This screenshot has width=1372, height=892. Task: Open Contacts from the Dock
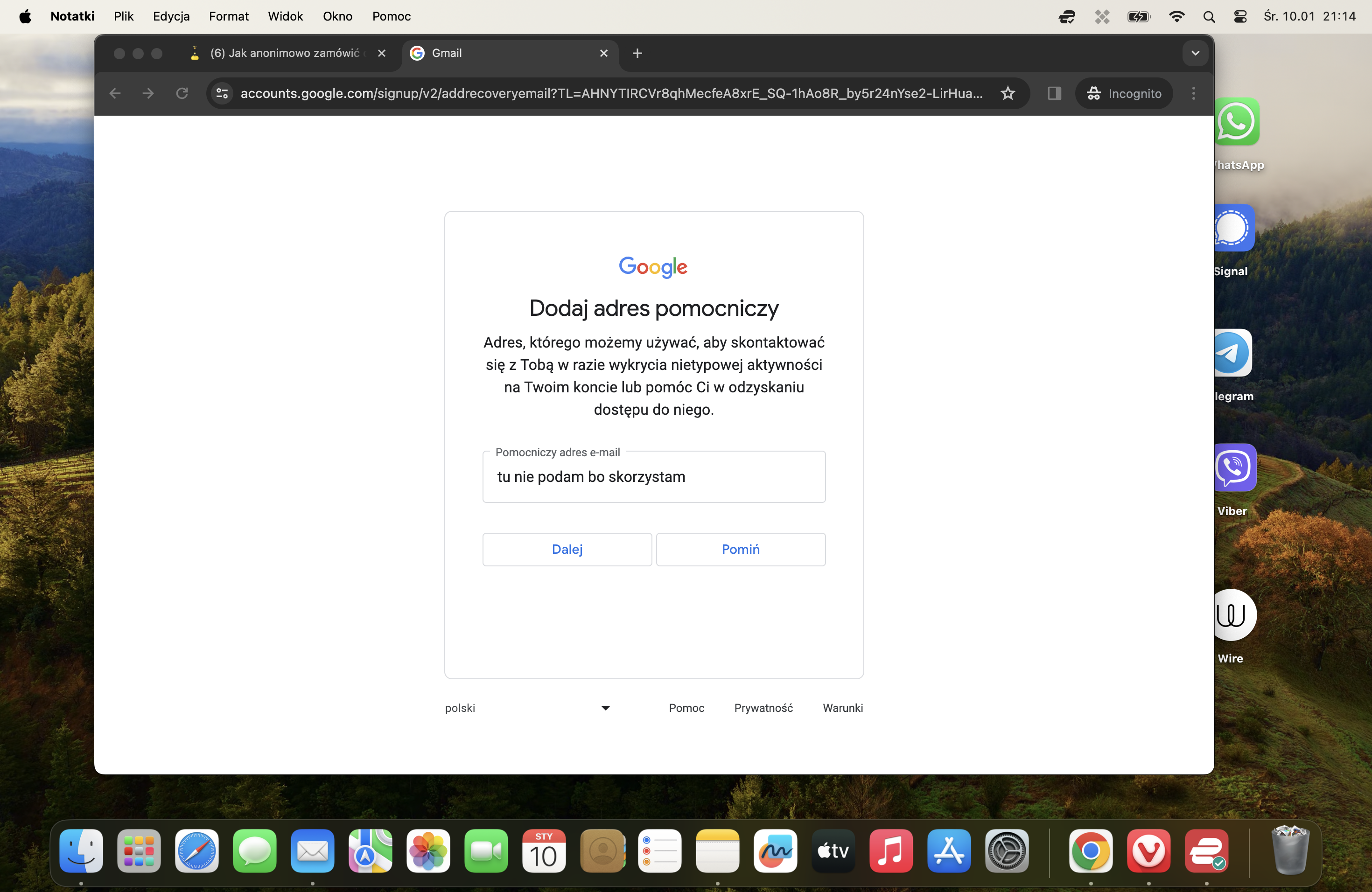602,850
